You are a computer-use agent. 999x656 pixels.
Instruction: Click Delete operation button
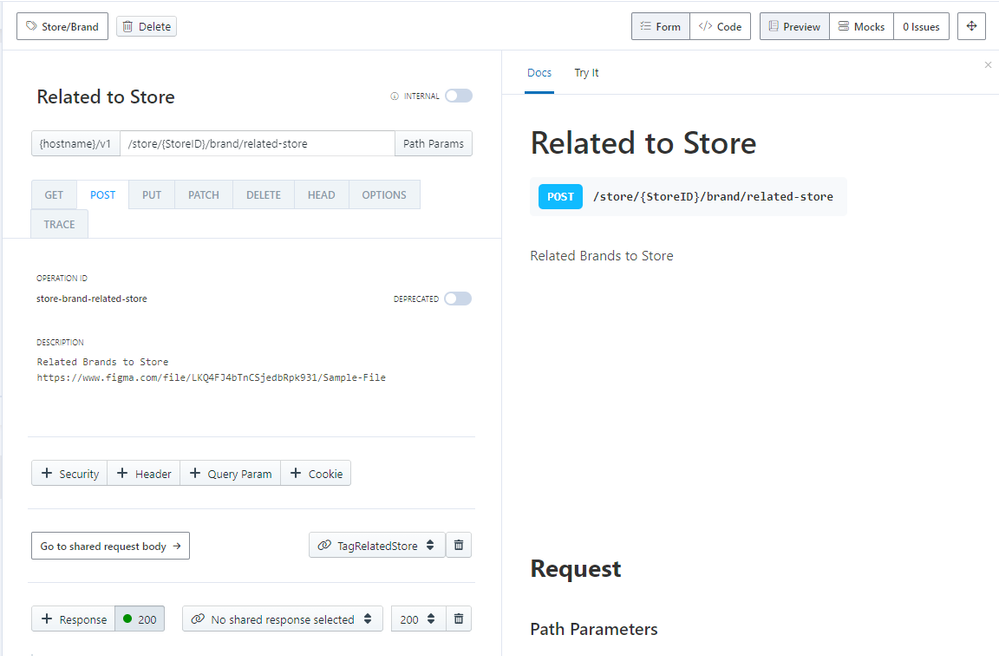click(146, 27)
